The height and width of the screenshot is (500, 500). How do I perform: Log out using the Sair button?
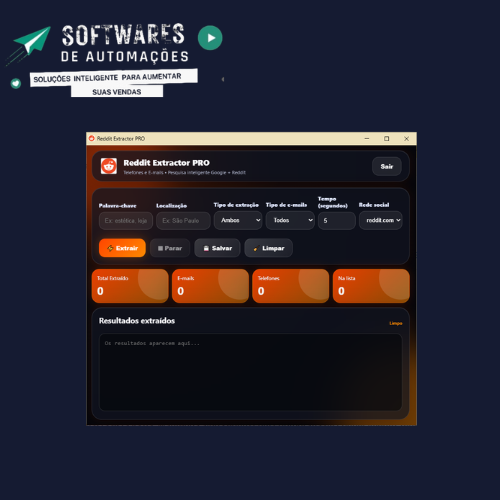pyautogui.click(x=387, y=166)
